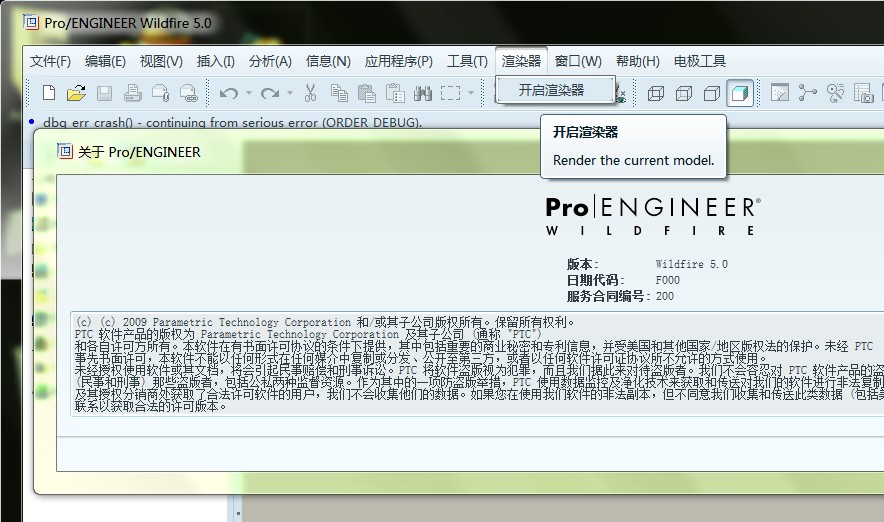The height and width of the screenshot is (522, 884).
Task: Click the Print icon
Action: tap(132, 92)
